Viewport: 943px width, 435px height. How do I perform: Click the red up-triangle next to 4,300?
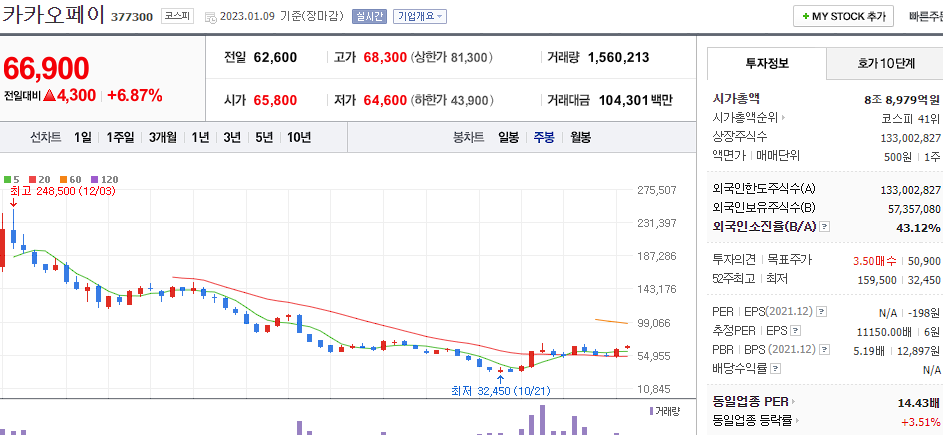click(49, 95)
